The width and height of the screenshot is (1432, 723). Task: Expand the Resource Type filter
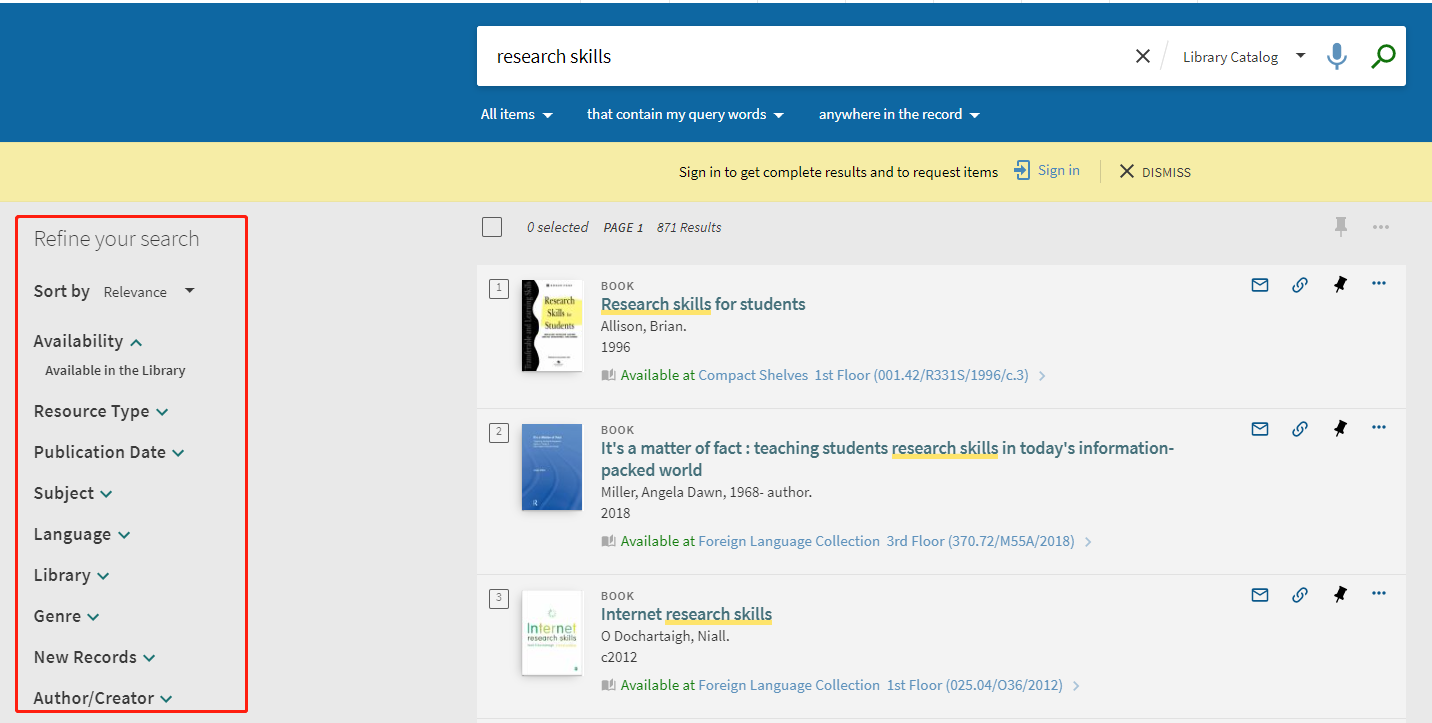coord(101,412)
